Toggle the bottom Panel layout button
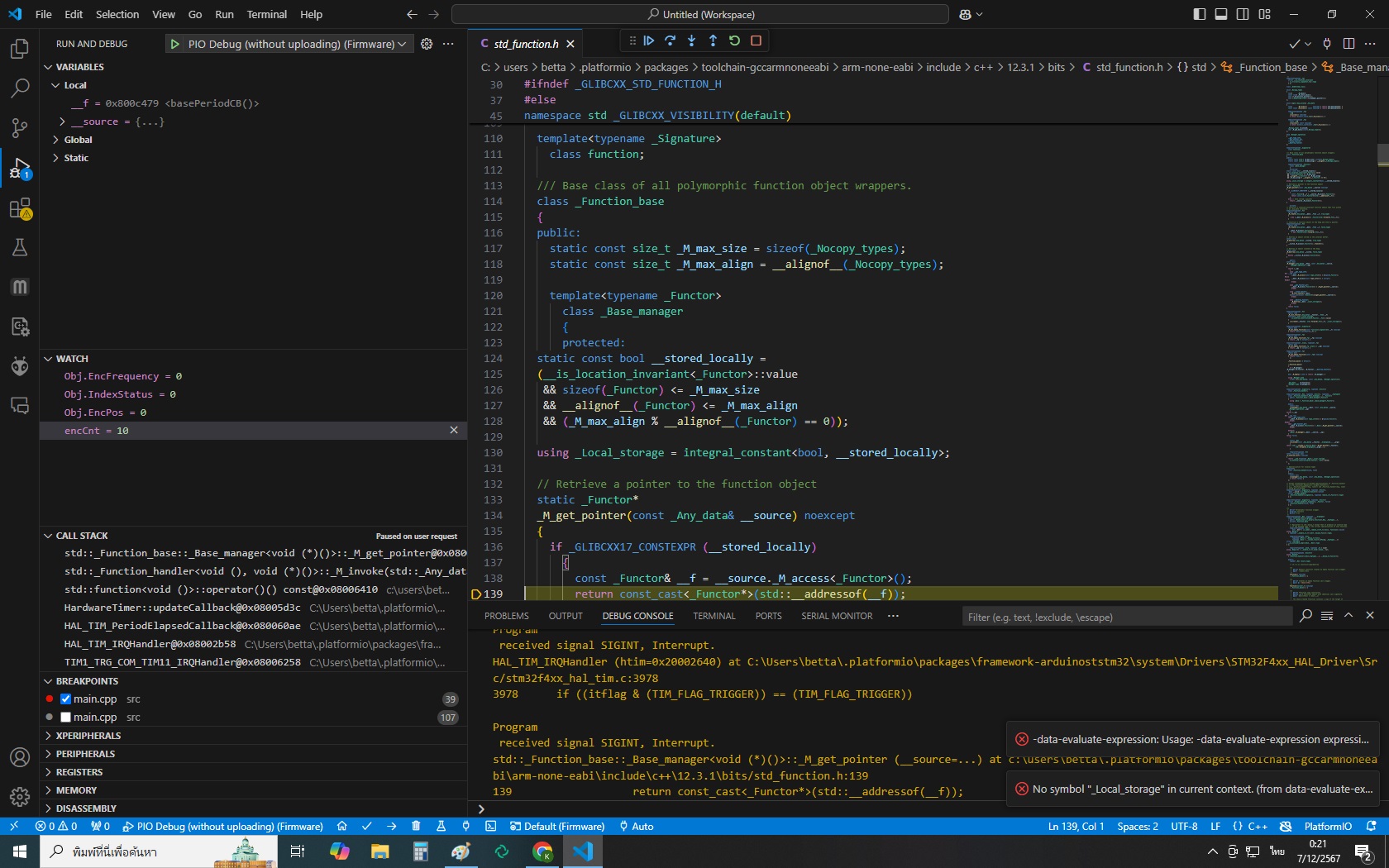Image resolution: width=1389 pixels, height=868 pixels. 1221,14
